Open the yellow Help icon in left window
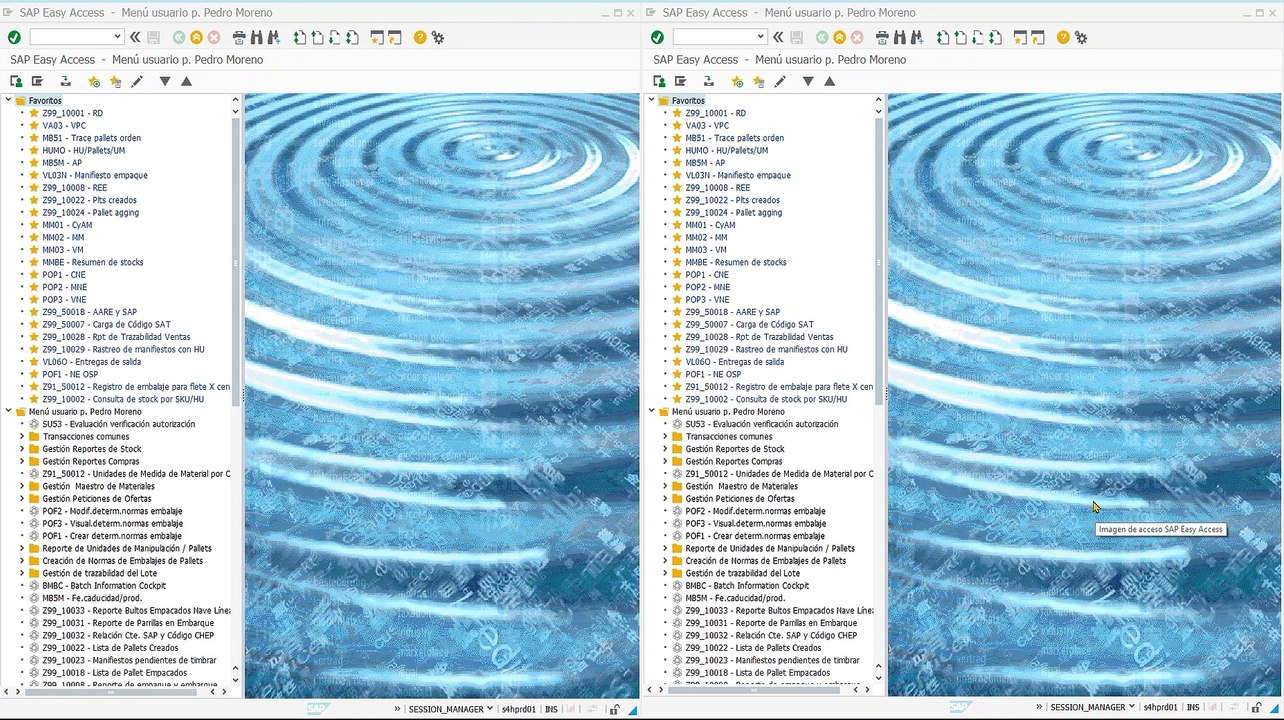Image resolution: width=1284 pixels, height=720 pixels. click(x=420, y=37)
